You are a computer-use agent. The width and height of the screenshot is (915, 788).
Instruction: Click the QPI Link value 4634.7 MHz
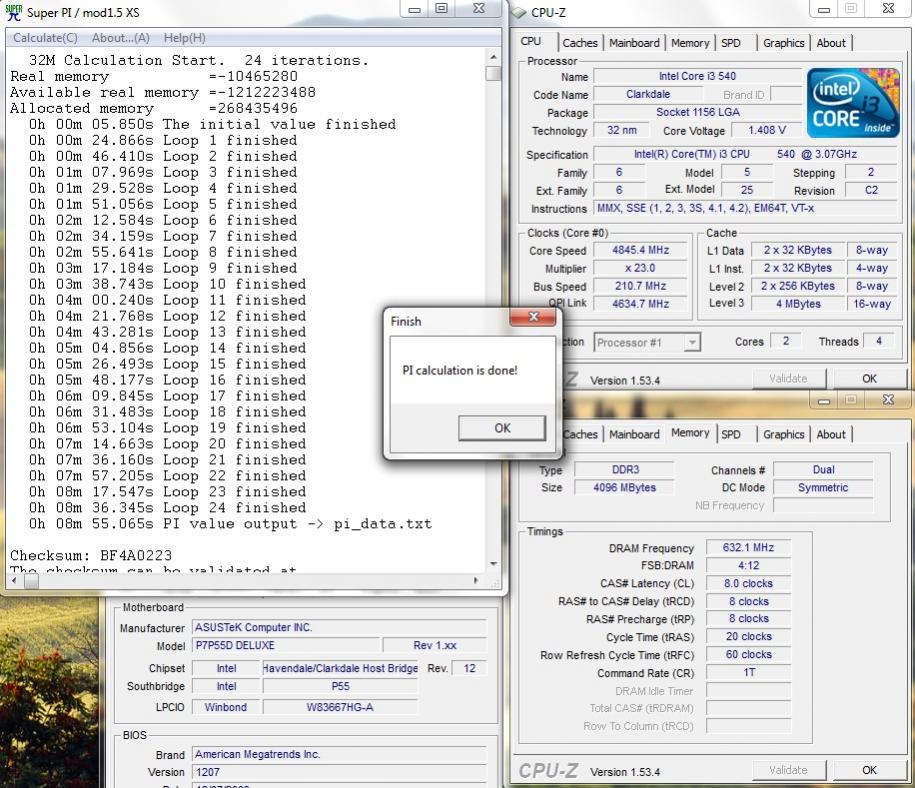point(640,304)
